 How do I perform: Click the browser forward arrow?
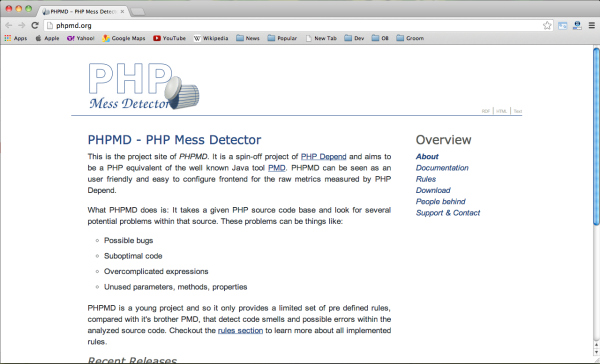tap(22, 25)
